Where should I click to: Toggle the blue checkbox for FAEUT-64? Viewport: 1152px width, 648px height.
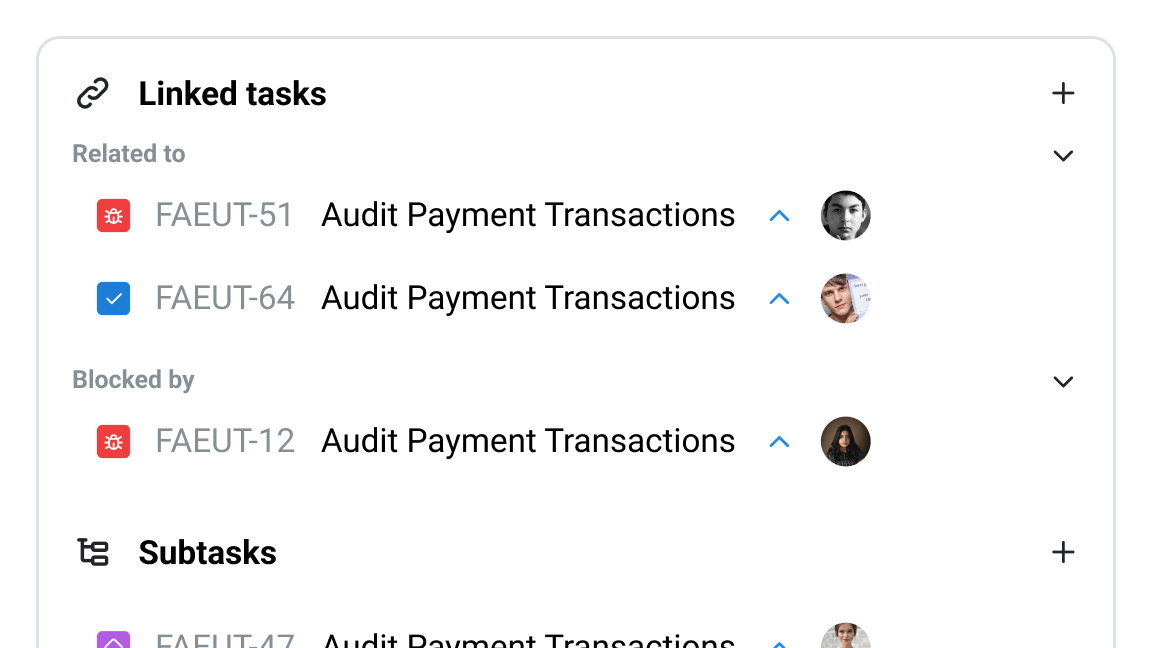[x=113, y=298]
